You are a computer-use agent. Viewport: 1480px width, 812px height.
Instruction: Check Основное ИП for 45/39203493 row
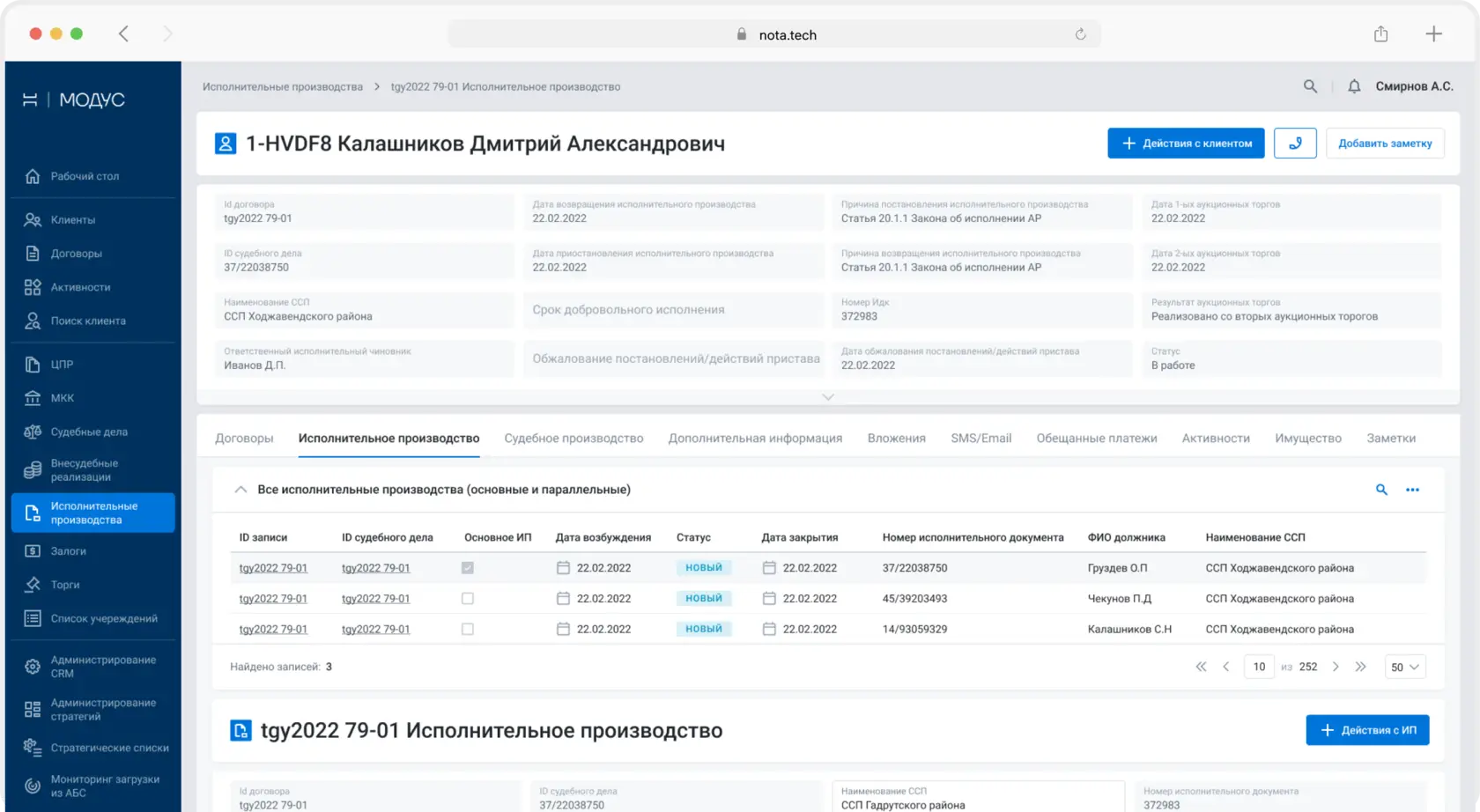(x=468, y=599)
